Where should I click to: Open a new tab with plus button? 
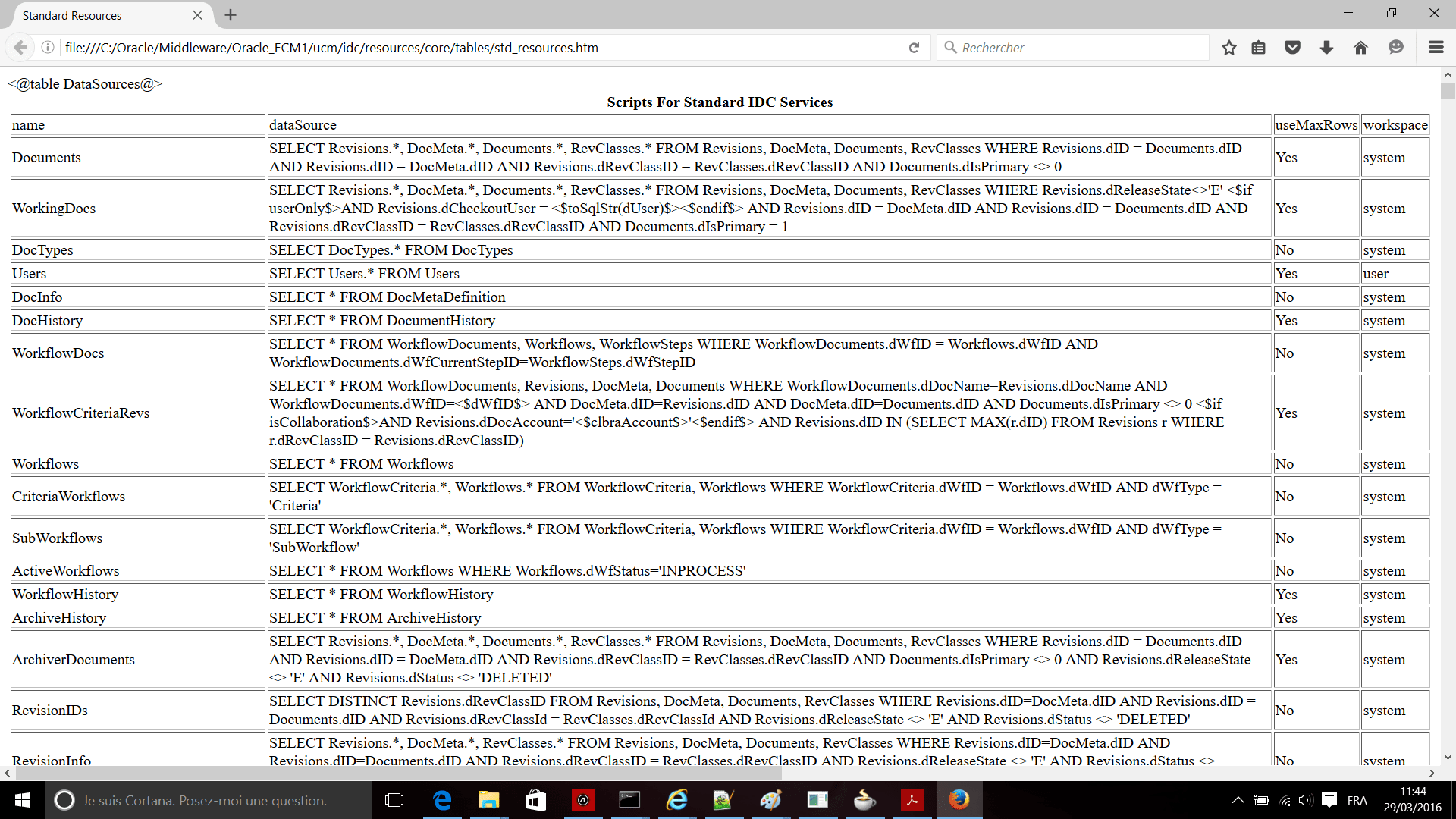(x=231, y=15)
